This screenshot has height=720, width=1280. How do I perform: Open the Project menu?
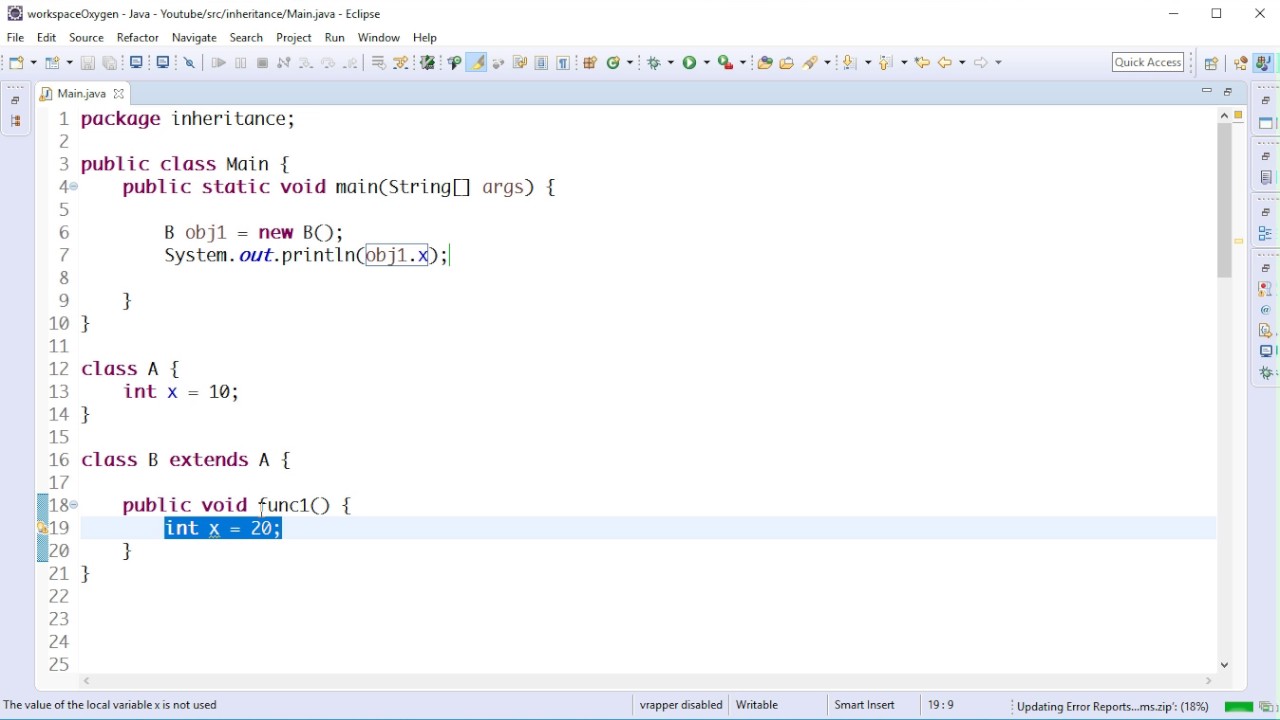click(294, 38)
